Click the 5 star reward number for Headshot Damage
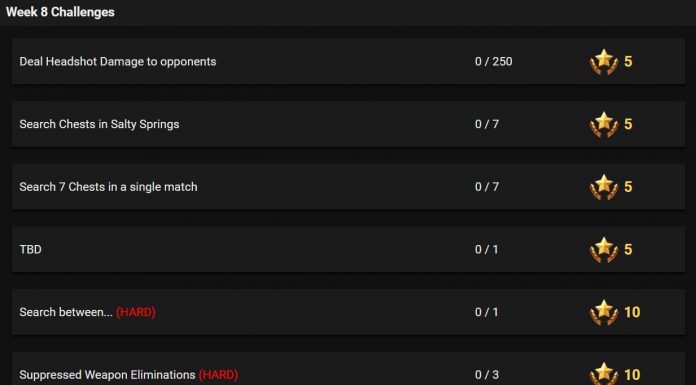Screen dimensions: 696x385 point(628,61)
